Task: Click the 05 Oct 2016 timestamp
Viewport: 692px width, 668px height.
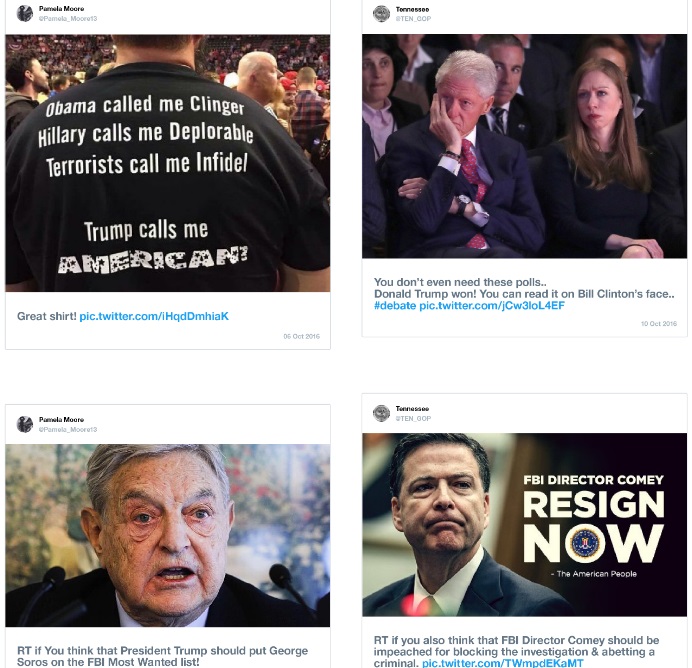Action: (301, 336)
